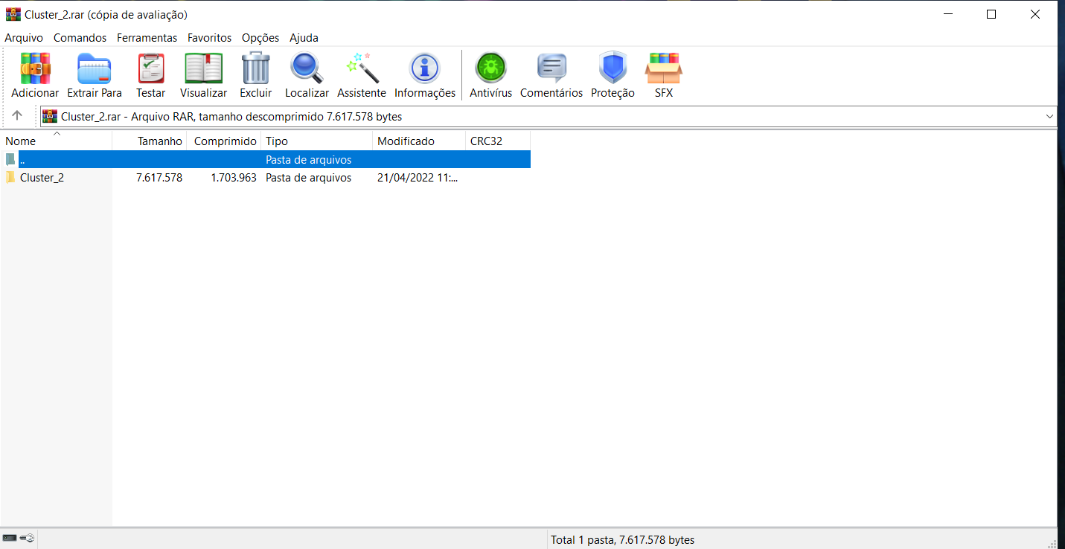Click "Pasta de arquivos" in Cluster_2 row
Image resolution: width=1065 pixels, height=549 pixels.
pos(308,178)
